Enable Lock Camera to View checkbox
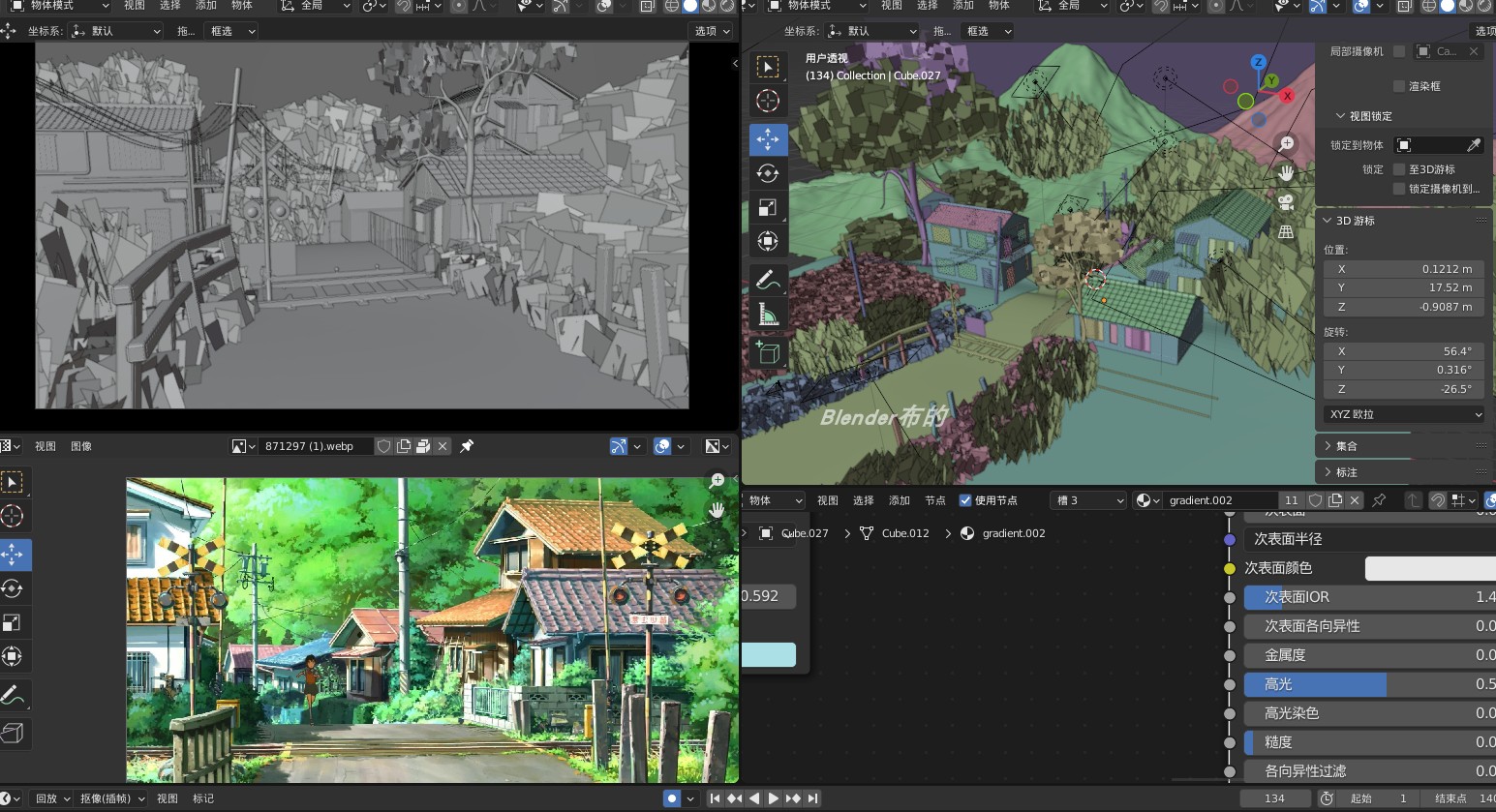This screenshot has height=812, width=1496. [x=1399, y=189]
